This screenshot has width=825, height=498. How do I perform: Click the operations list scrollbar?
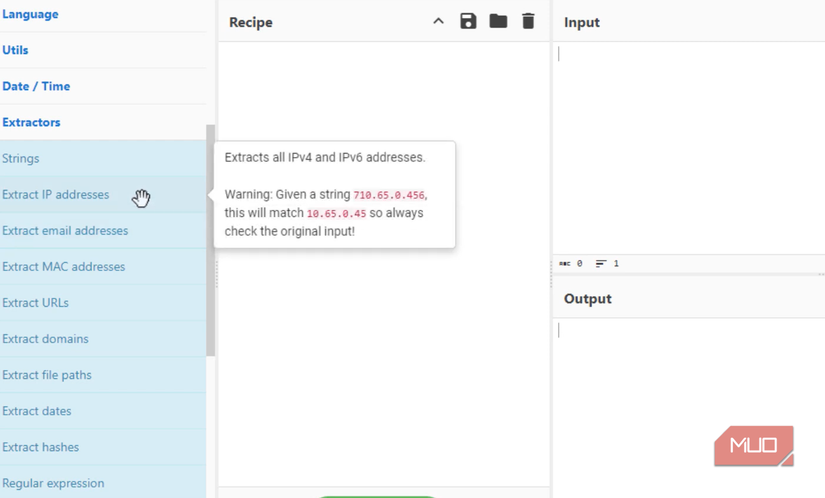[x=210, y=240]
